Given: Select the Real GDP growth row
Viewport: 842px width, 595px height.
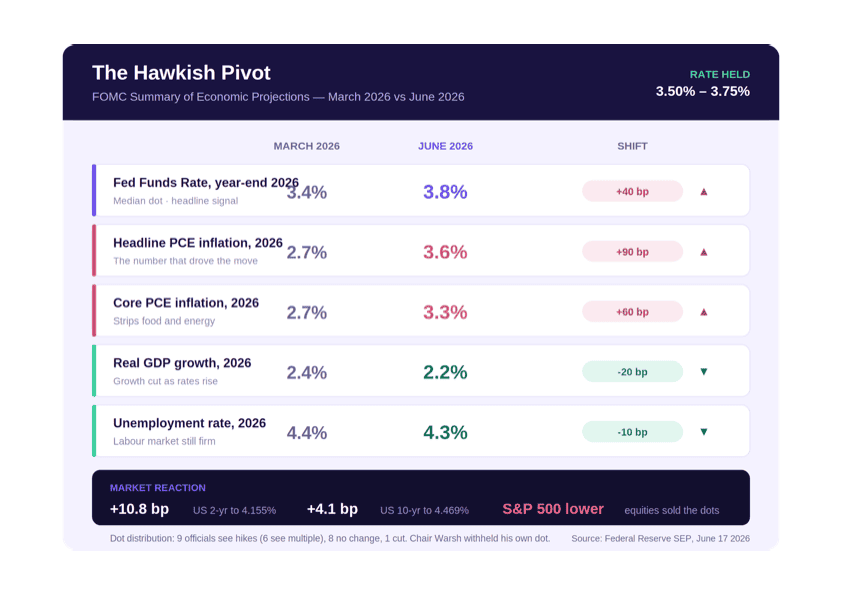Looking at the screenshot, I should pos(421,371).
